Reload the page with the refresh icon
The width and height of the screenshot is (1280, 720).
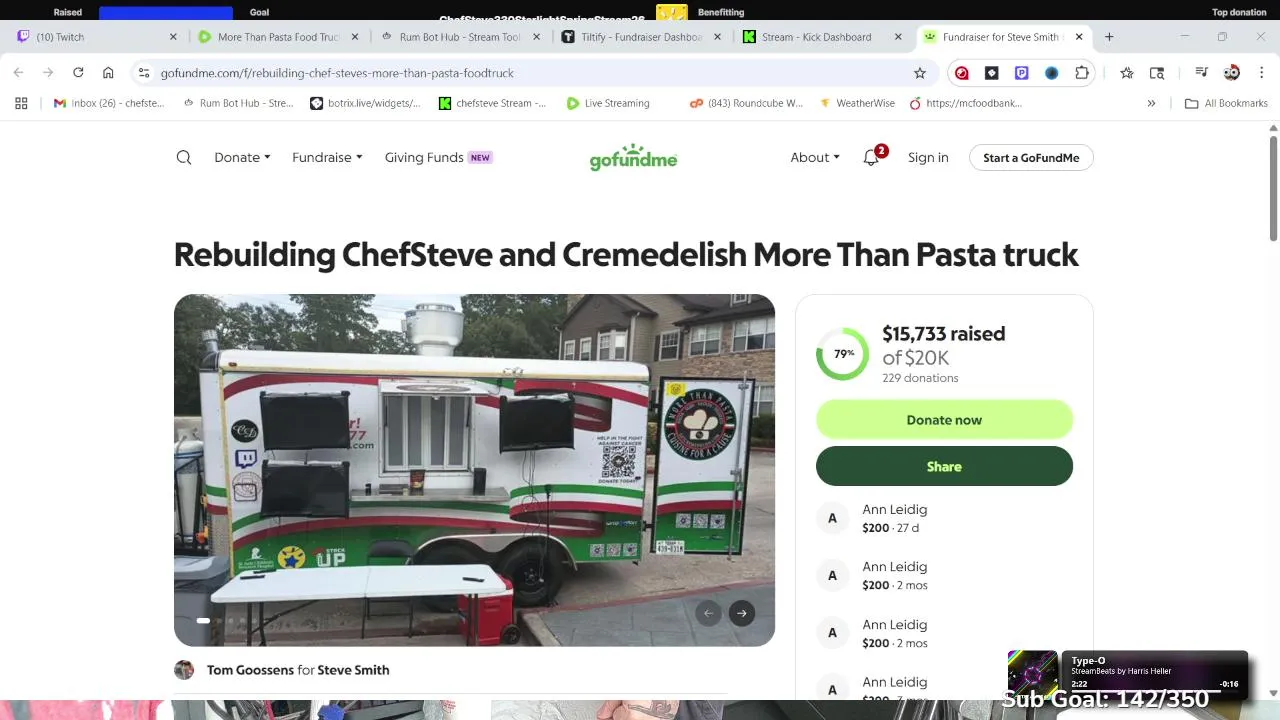pos(78,73)
